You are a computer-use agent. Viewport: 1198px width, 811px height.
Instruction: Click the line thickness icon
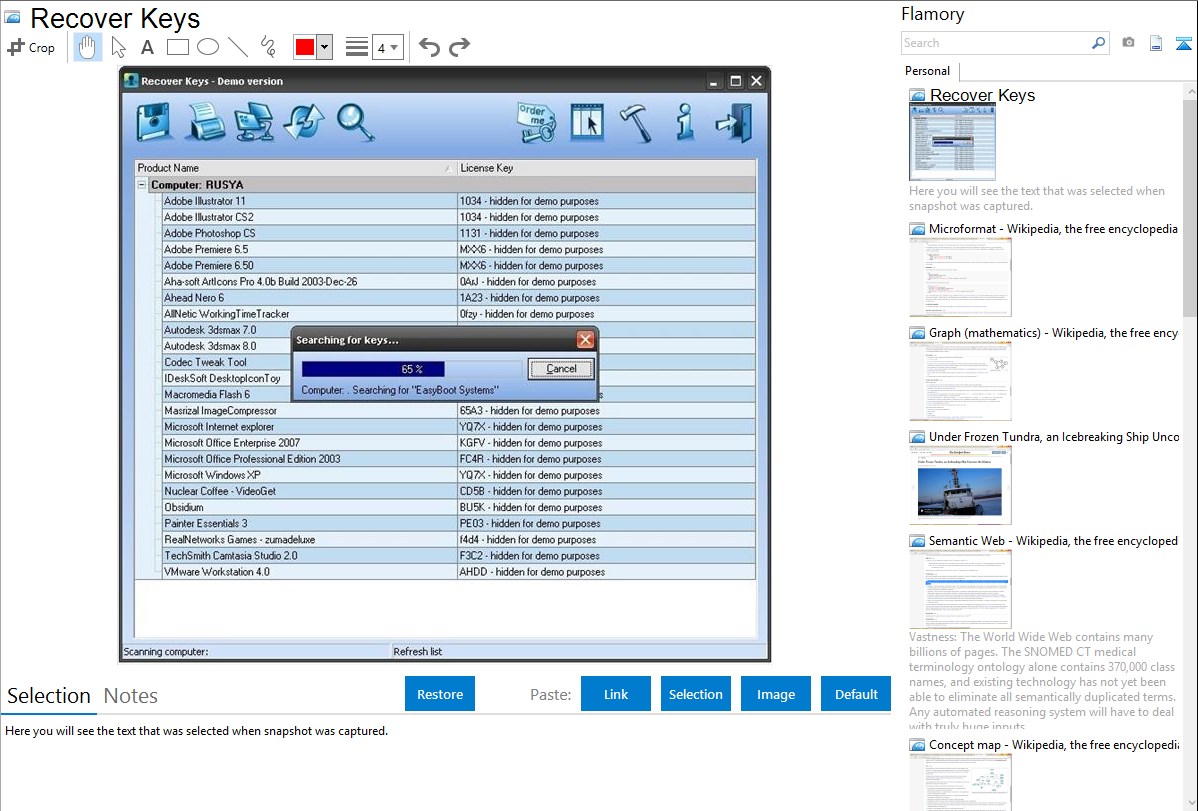356,47
